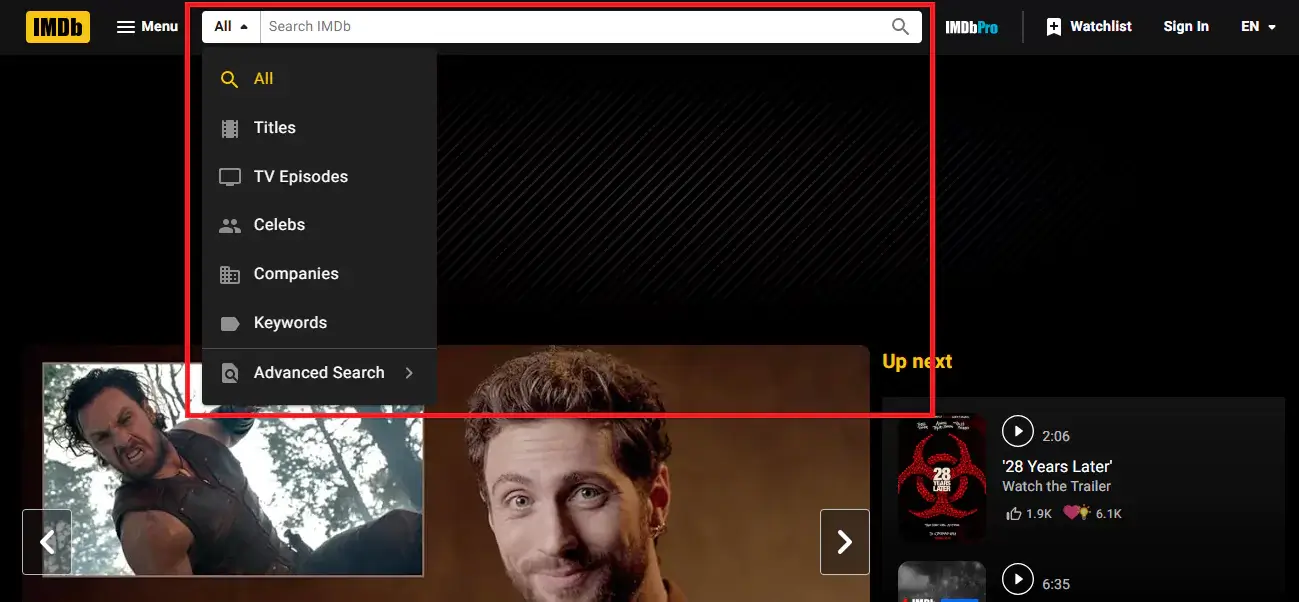Select All from the search filter
Screen dimensions: 1299x602
[229, 79]
